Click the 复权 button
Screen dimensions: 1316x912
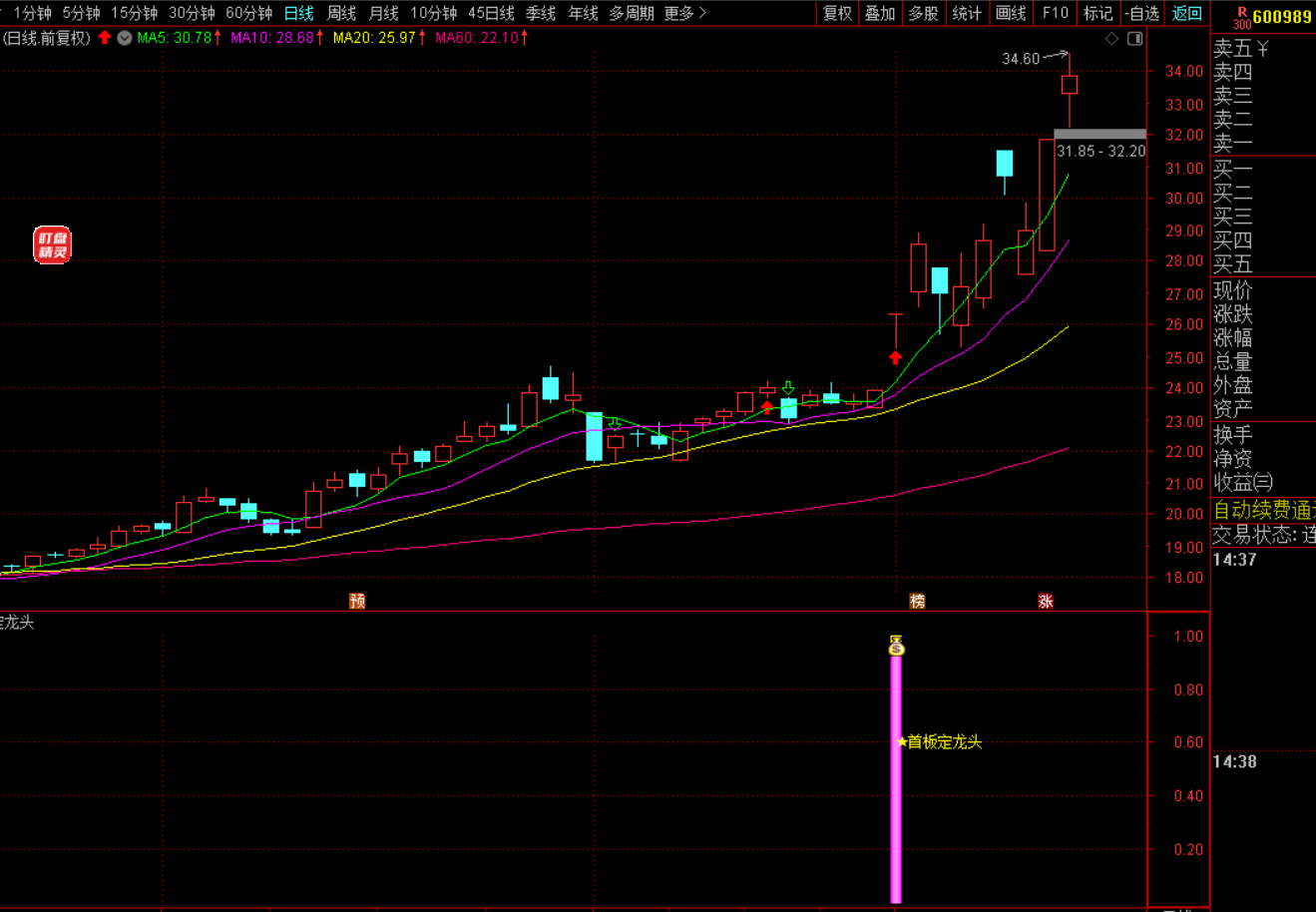[x=837, y=13]
